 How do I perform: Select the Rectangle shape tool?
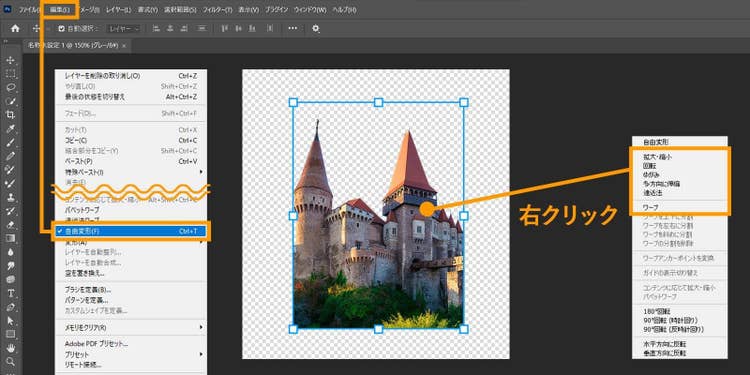pyautogui.click(x=10, y=334)
